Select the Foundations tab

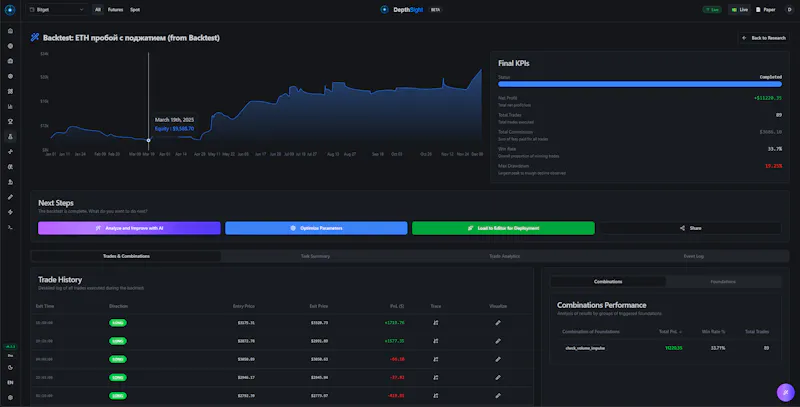click(723, 282)
